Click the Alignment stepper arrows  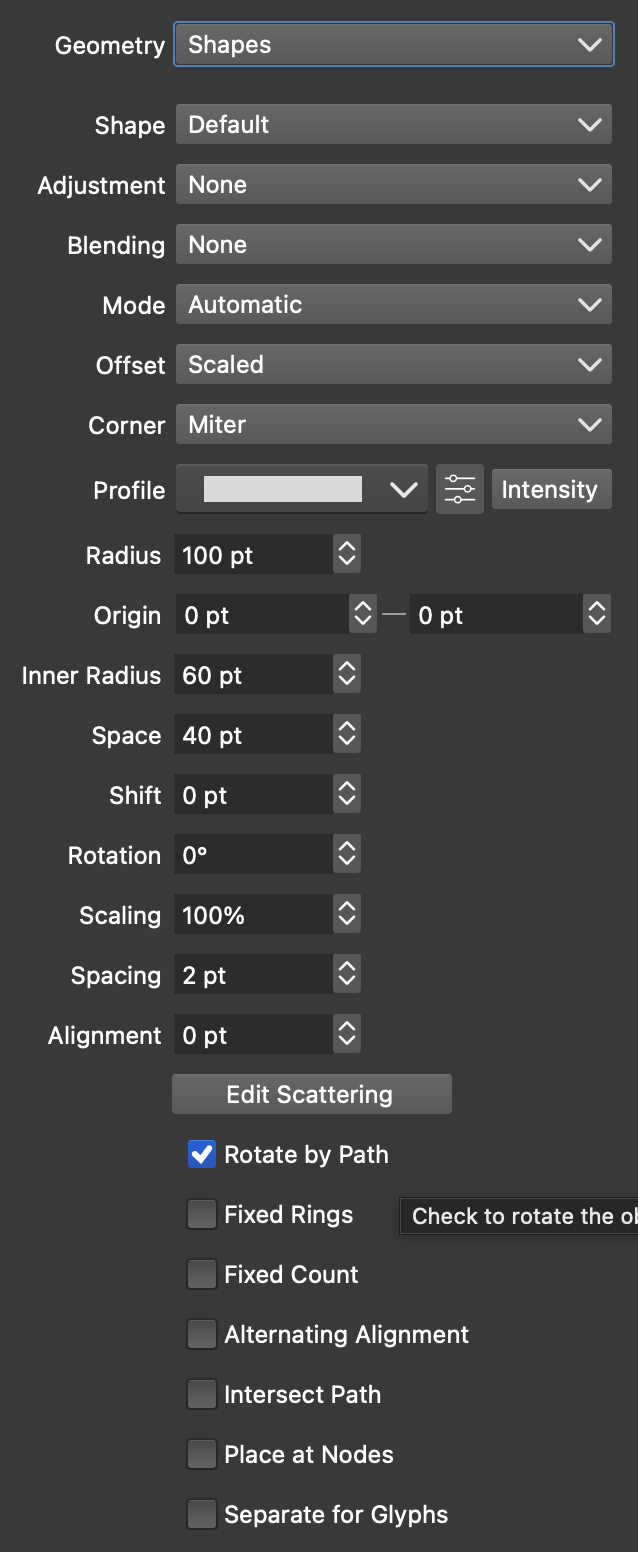point(347,1035)
